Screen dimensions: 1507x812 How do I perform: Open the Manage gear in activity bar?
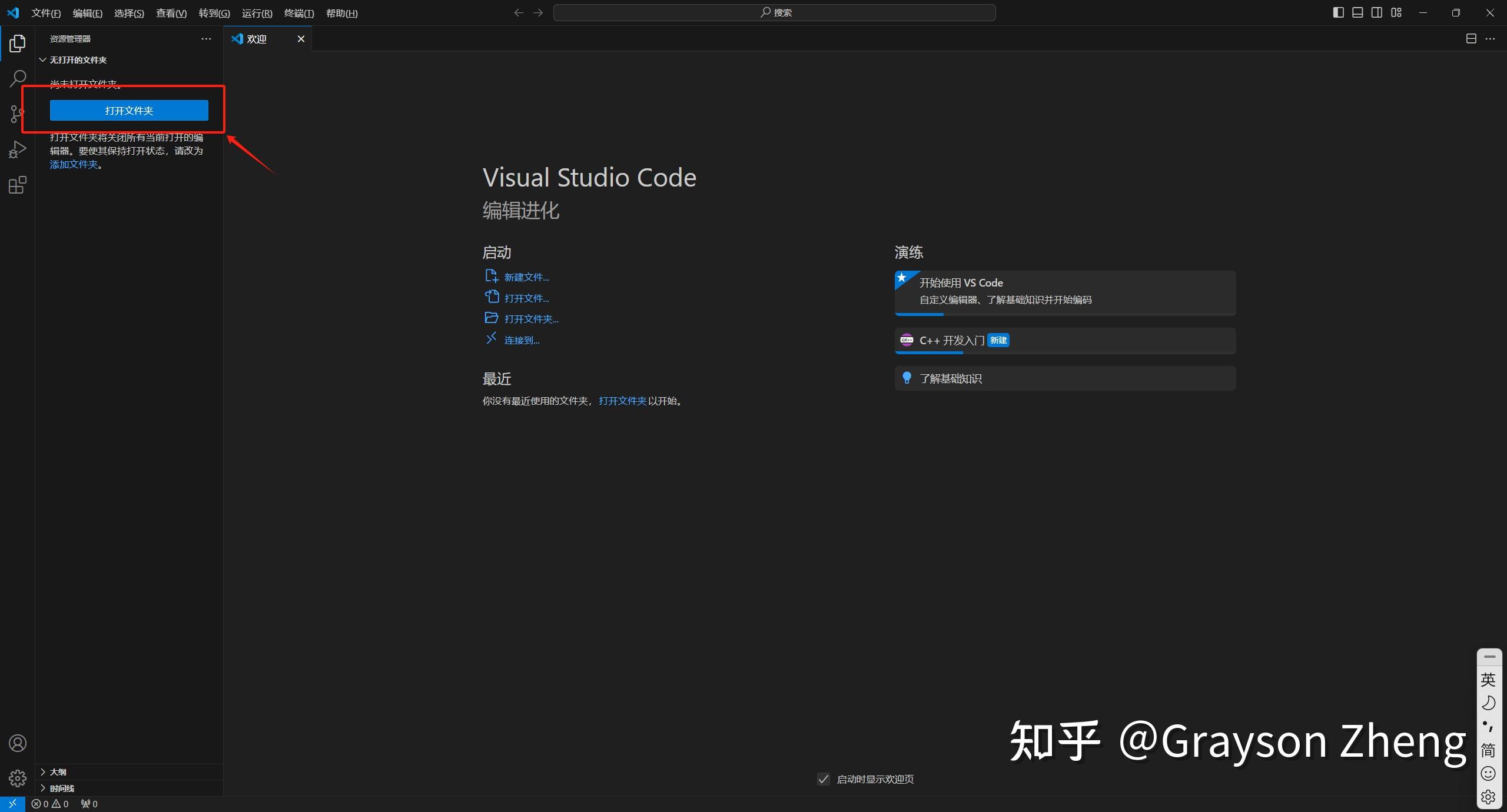click(x=18, y=778)
